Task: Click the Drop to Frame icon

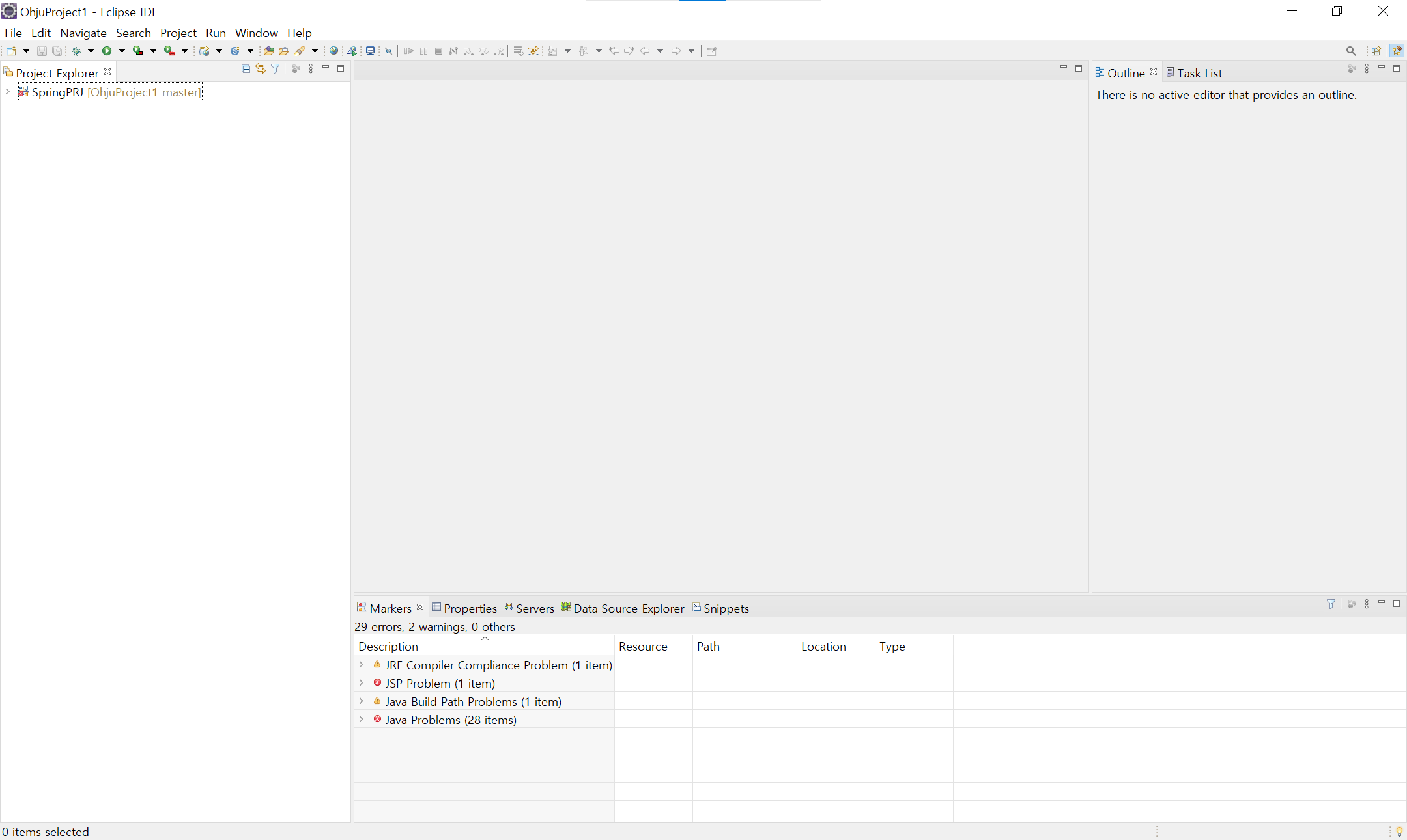Action: [519, 51]
